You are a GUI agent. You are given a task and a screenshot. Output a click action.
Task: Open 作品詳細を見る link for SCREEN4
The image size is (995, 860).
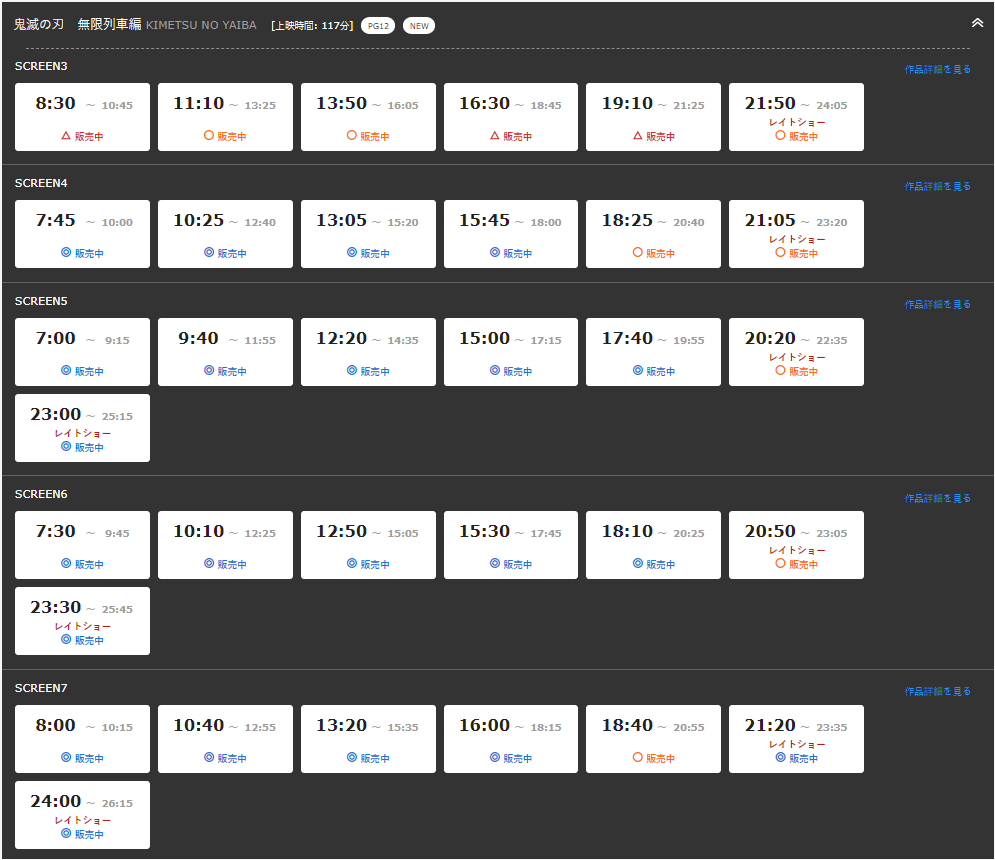(937, 186)
